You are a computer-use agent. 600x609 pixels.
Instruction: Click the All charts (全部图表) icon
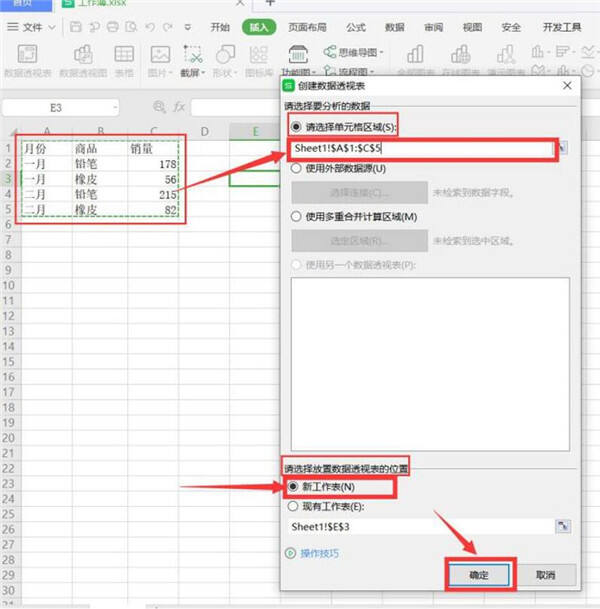coord(415,54)
